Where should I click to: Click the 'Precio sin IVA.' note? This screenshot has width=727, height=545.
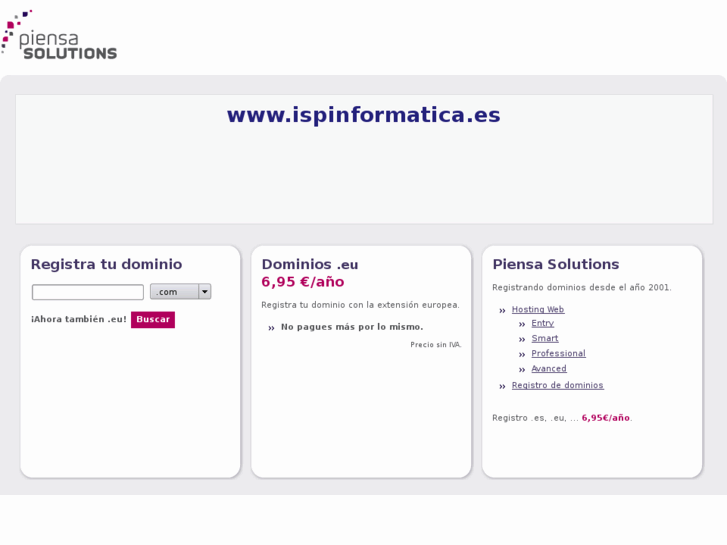436,345
